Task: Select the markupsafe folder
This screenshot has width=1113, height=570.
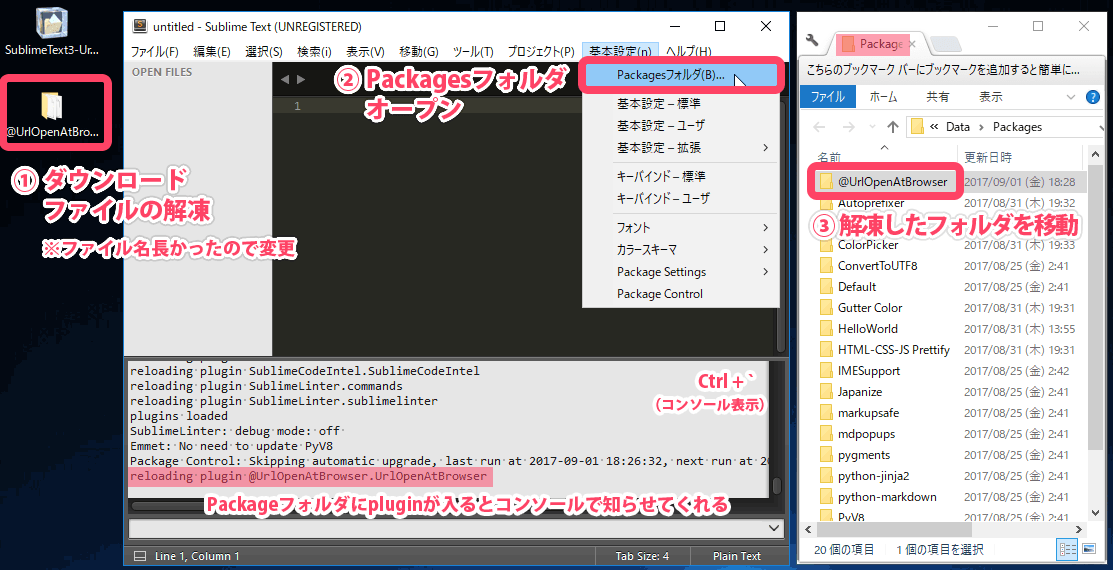Action: click(869, 412)
